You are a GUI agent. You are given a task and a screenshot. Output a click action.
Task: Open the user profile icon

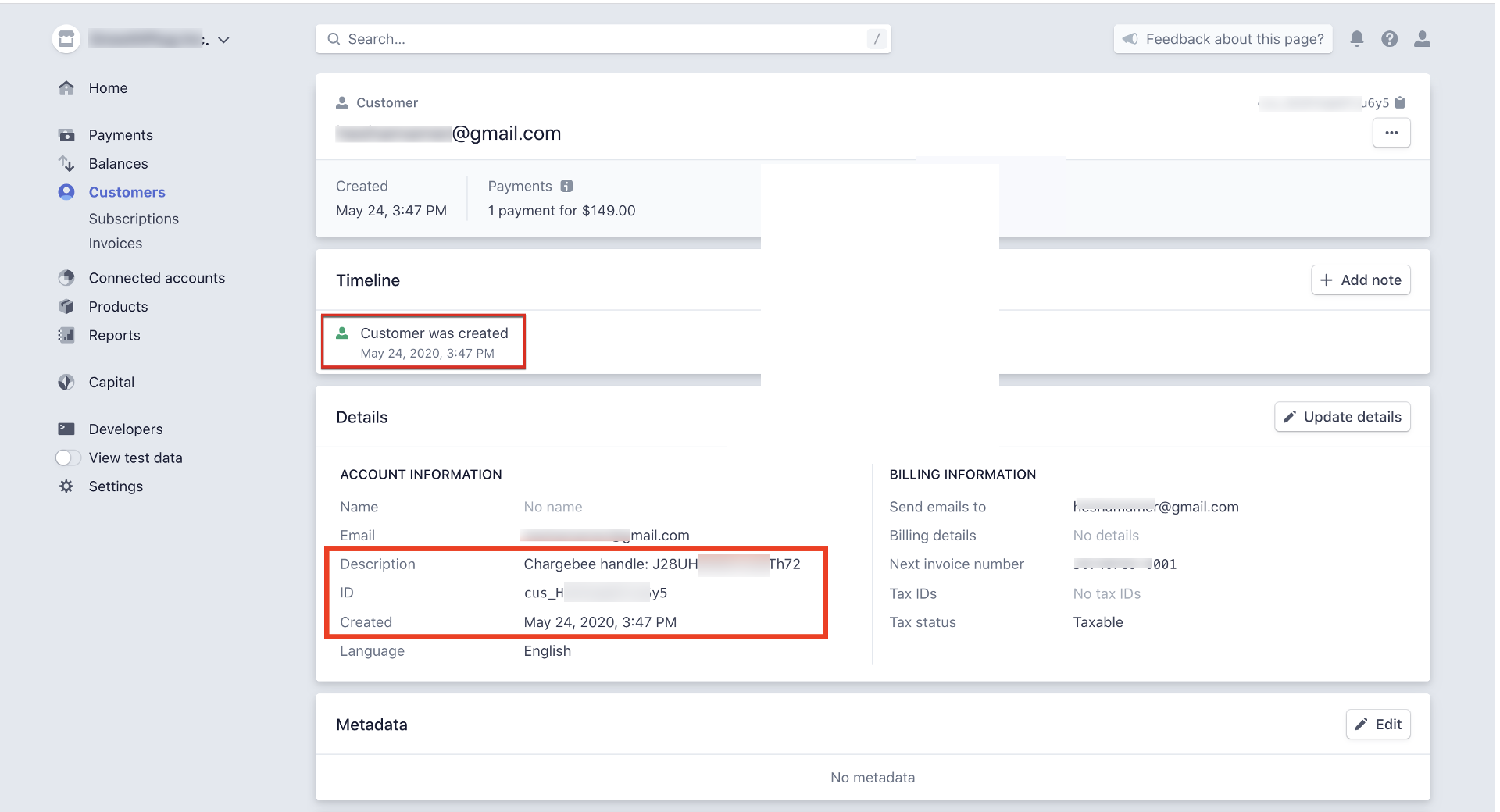[1422, 39]
